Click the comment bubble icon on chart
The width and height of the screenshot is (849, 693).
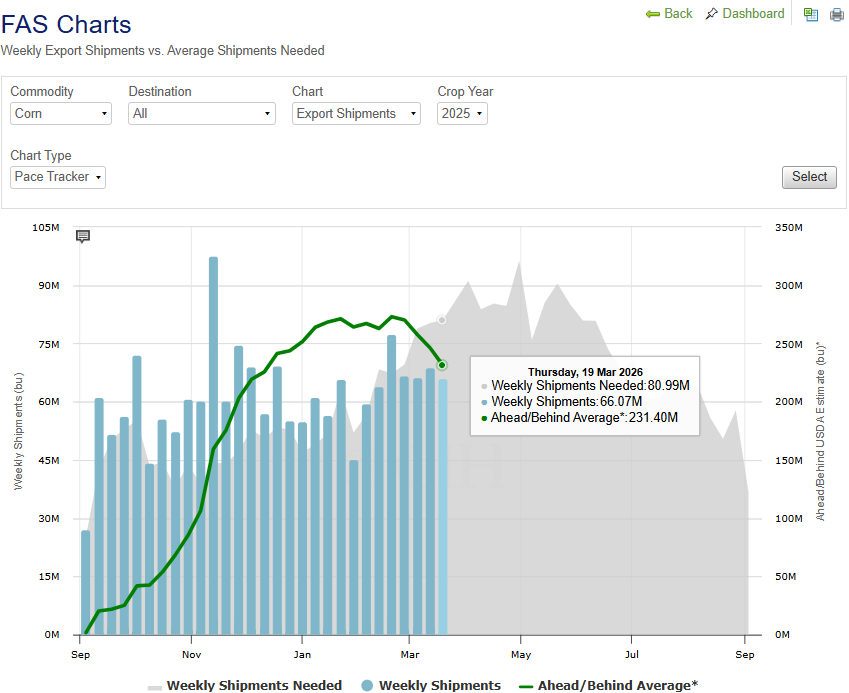(83, 236)
